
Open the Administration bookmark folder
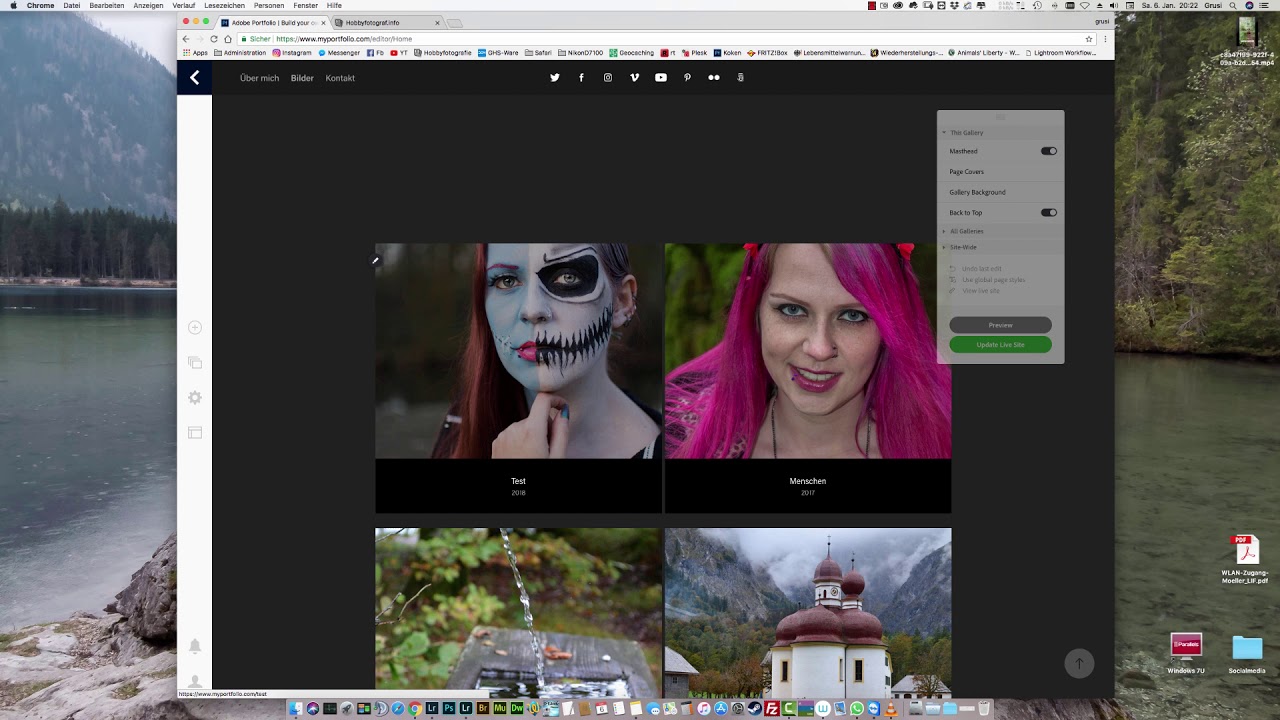240,52
